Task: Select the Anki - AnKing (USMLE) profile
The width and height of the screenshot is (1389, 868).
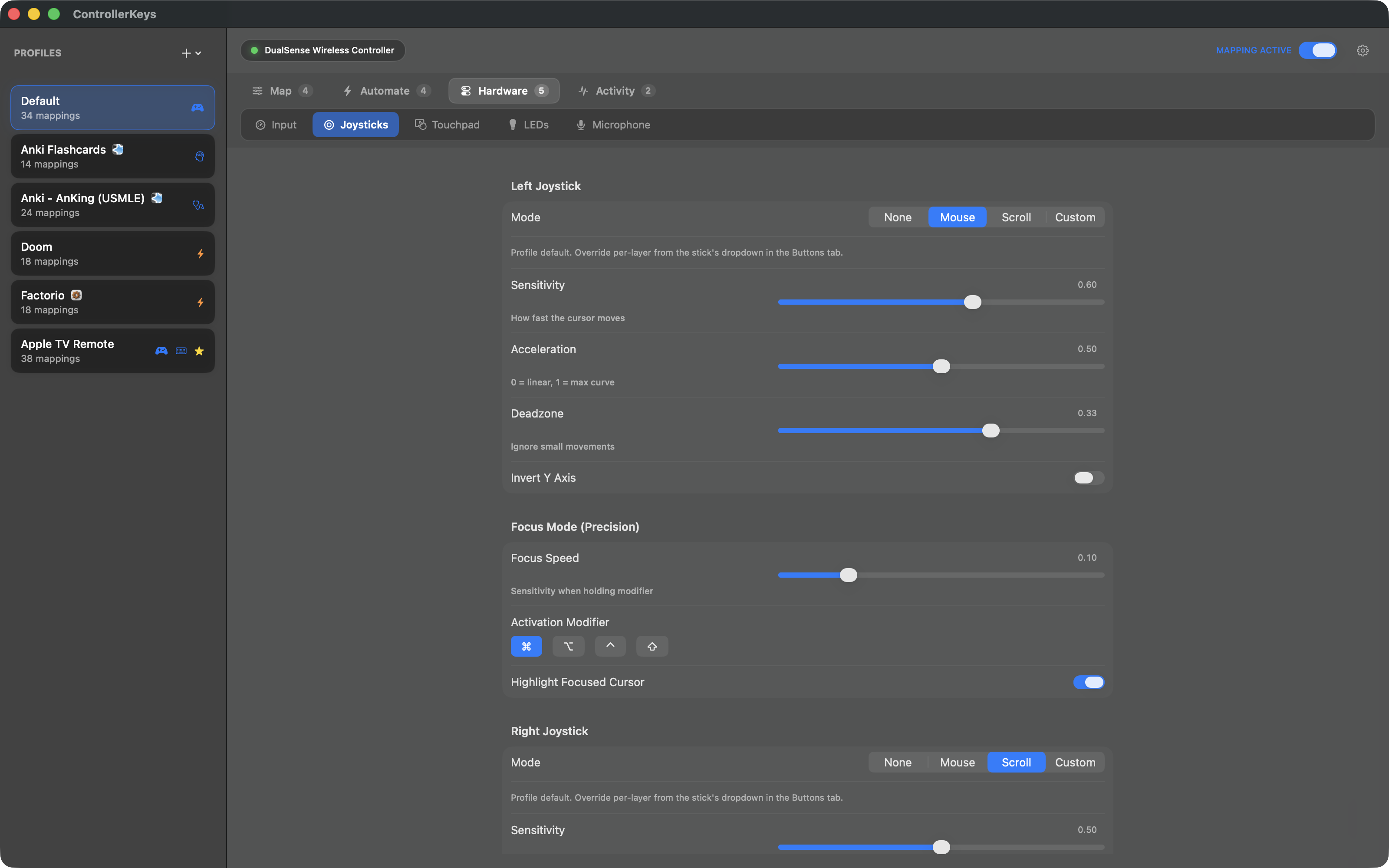Action: tap(112, 205)
